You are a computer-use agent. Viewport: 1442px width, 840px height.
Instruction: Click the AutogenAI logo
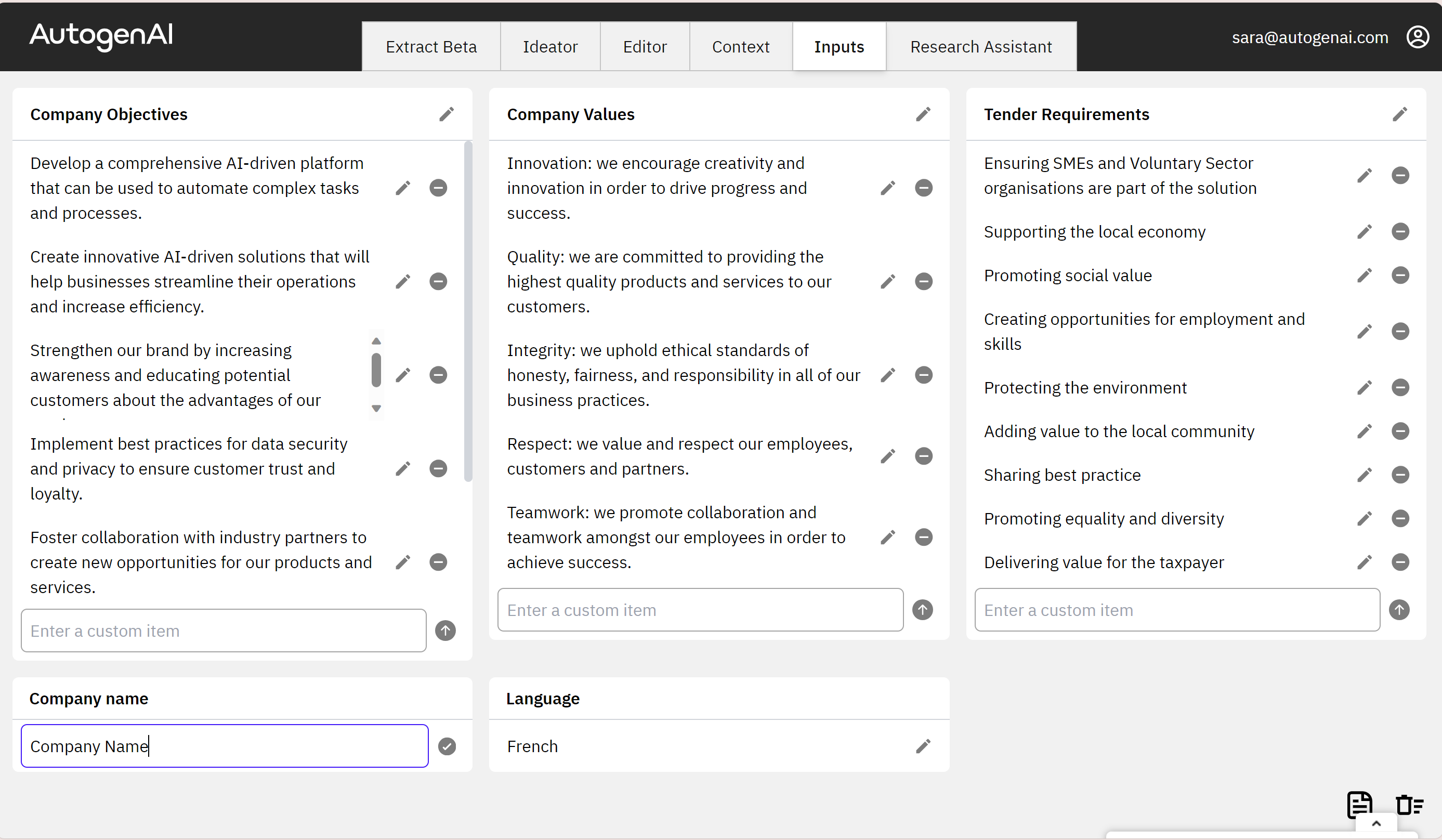tap(100, 36)
